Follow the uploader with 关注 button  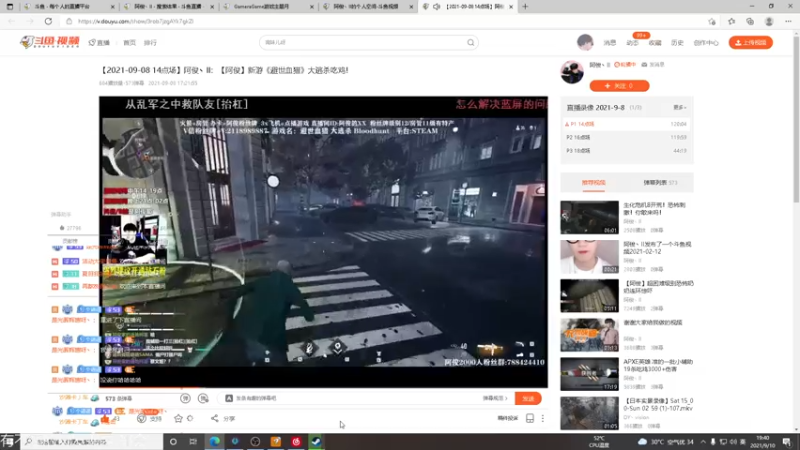click(x=619, y=86)
